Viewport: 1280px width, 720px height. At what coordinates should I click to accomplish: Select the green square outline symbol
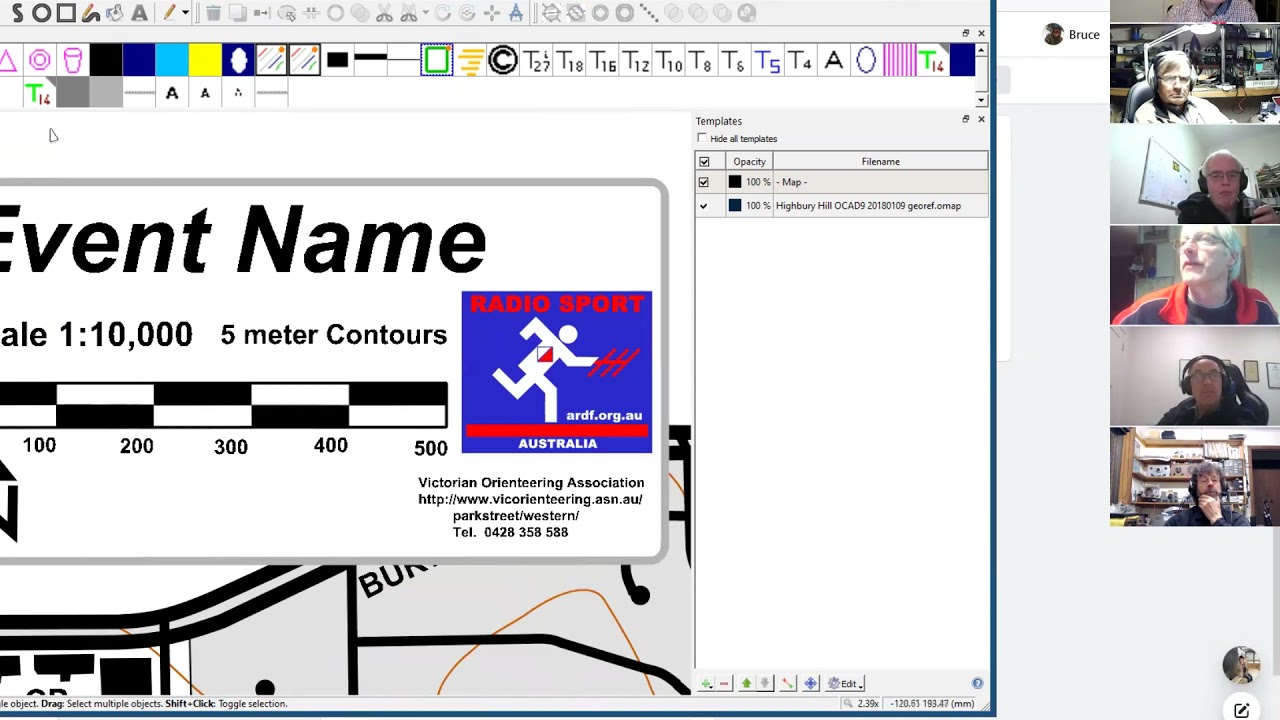point(437,61)
